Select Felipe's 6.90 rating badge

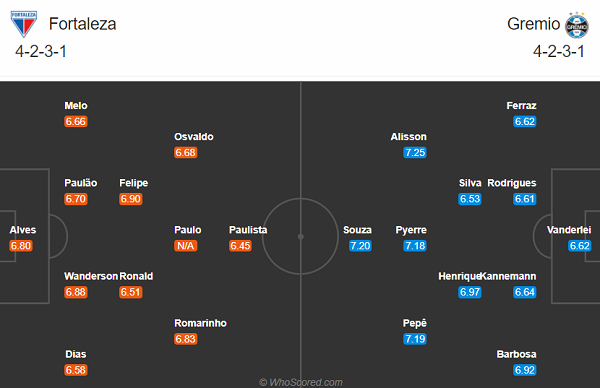coord(130,199)
